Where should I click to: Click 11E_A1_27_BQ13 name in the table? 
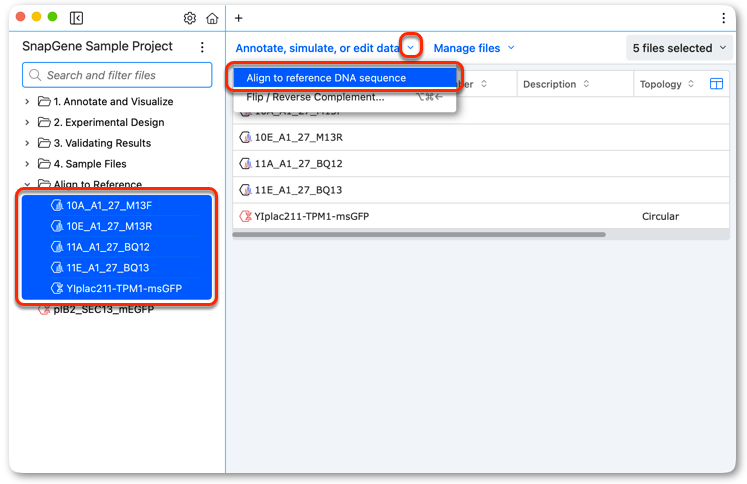tap(299, 190)
